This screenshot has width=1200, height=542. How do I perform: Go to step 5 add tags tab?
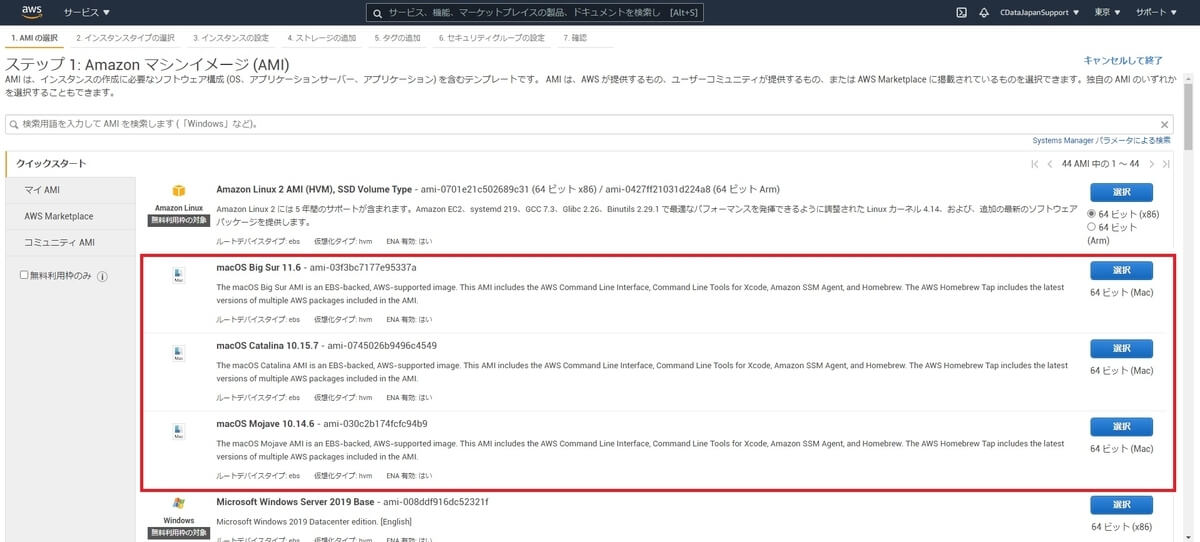pyautogui.click(x=398, y=38)
